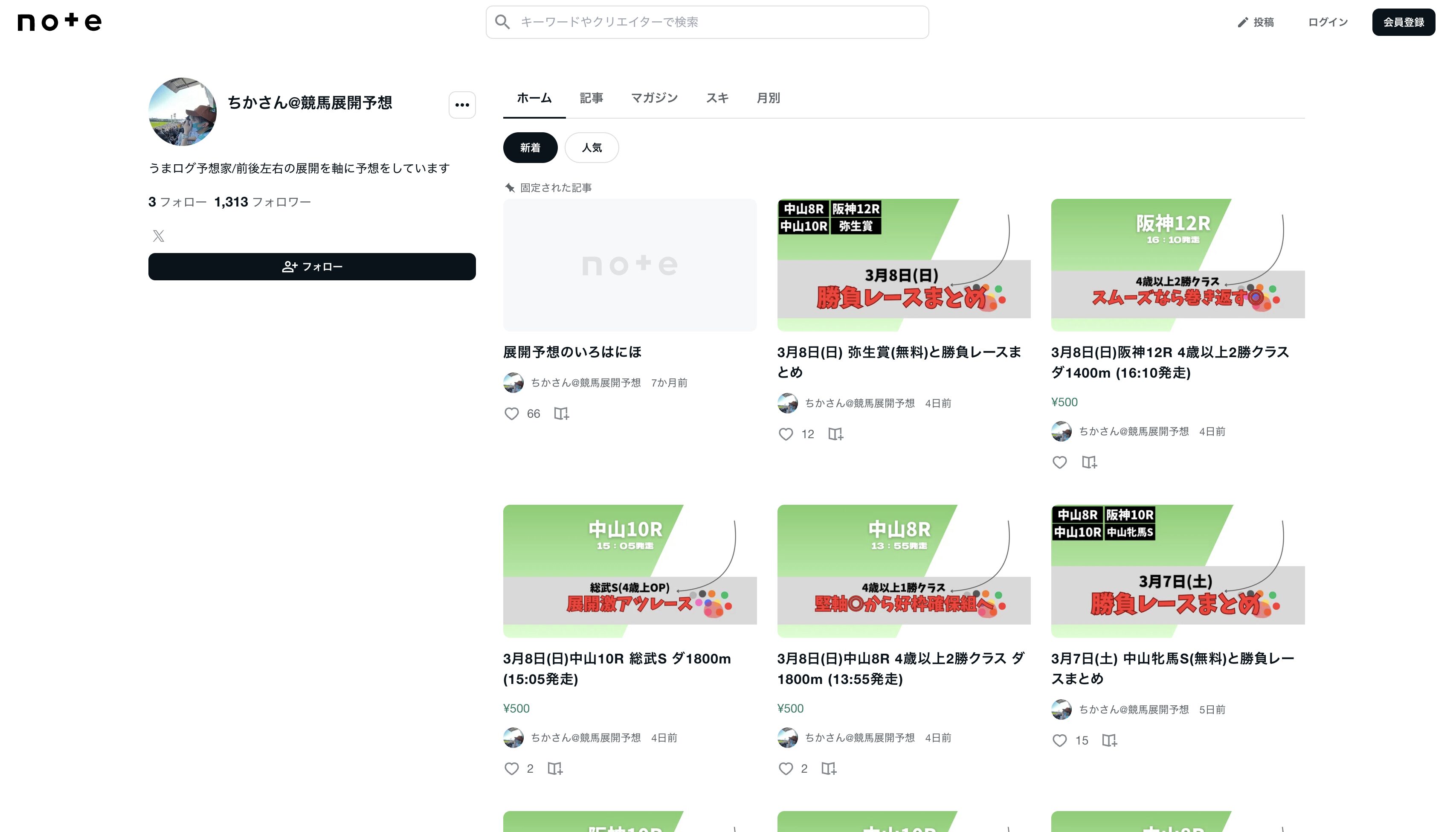
Task: Open the 中山8R article thumbnail
Action: [903, 571]
